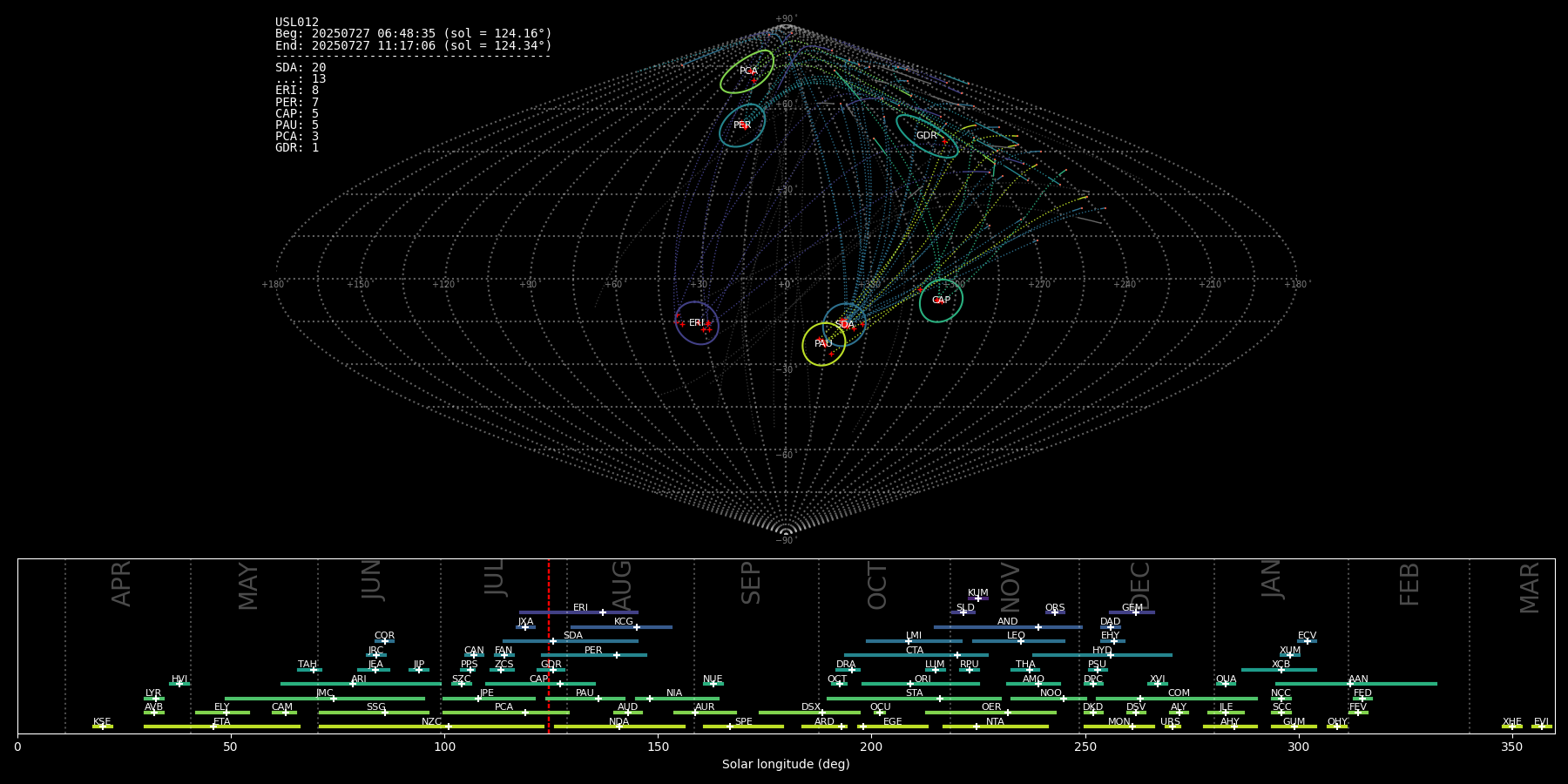Click the NDA shower label in timeline
Viewport: 1568px width, 784px height.
point(618,722)
